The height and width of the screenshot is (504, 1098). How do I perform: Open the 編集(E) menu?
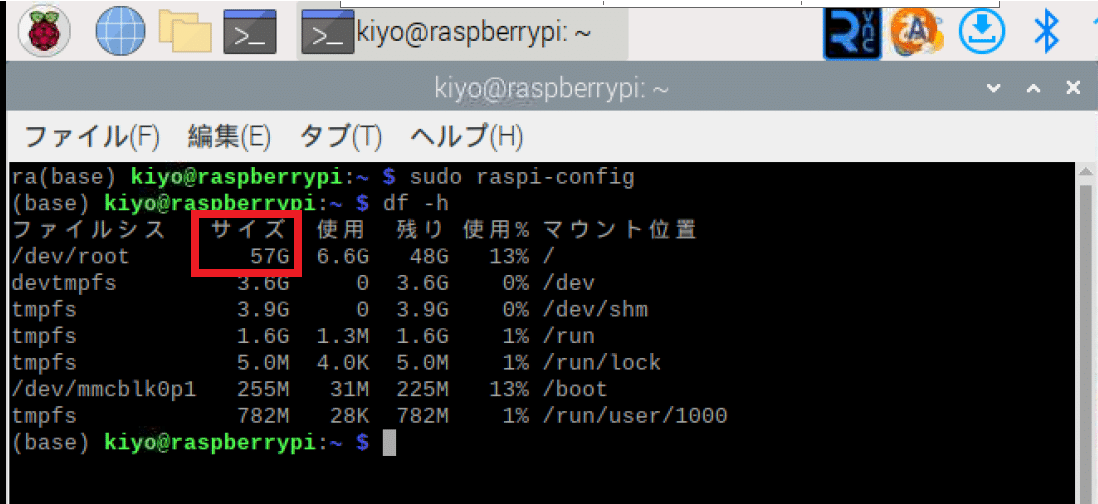[229, 136]
